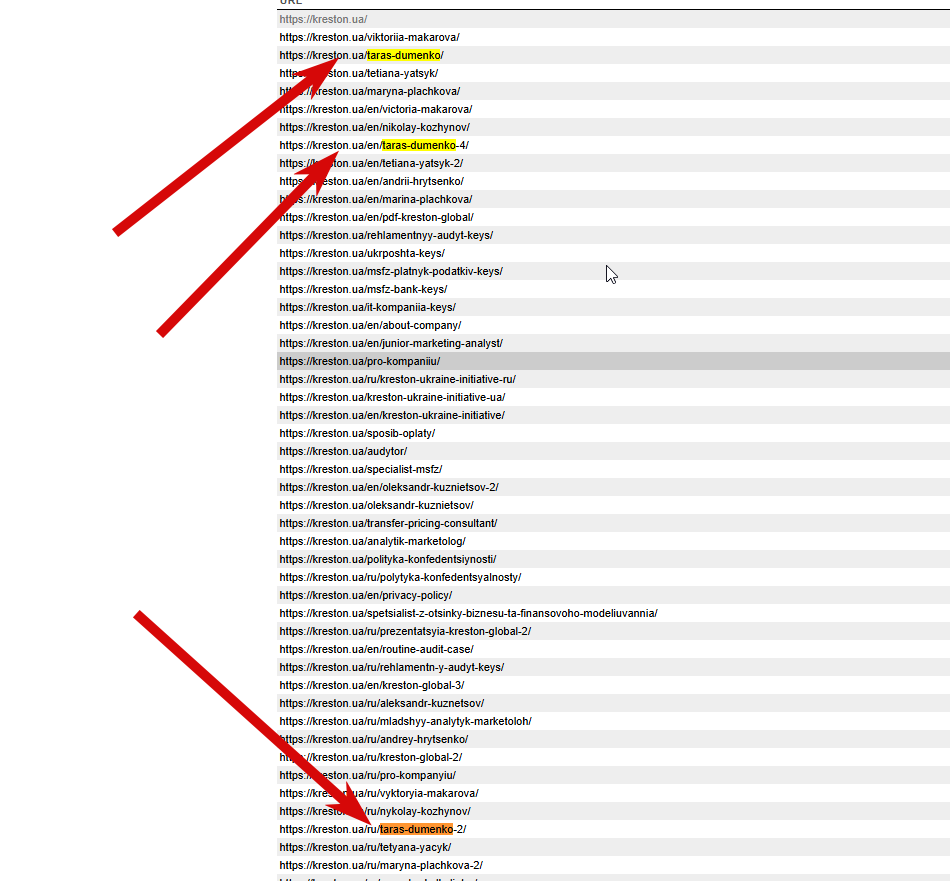Select the en/victoria-makarova URL row
Viewport: 950px width, 881px height.
pos(613,109)
